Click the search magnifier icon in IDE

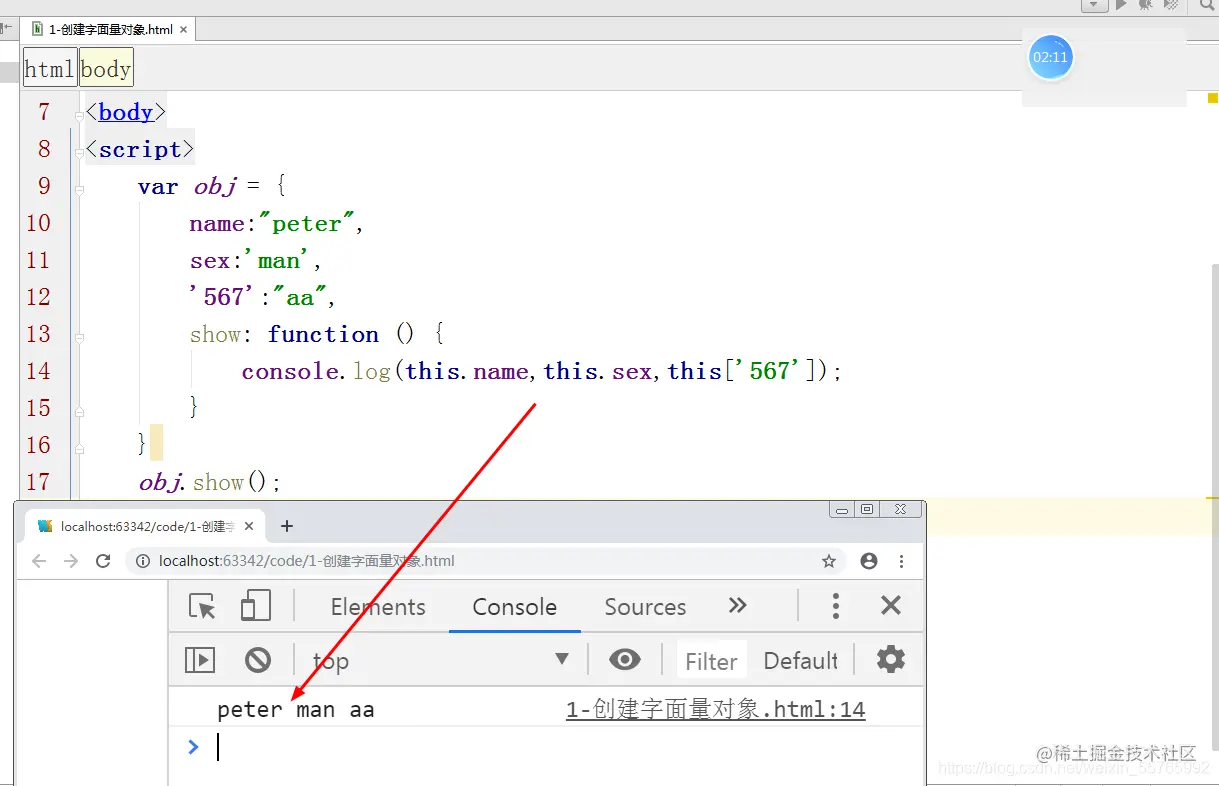pyautogui.click(x=1205, y=5)
